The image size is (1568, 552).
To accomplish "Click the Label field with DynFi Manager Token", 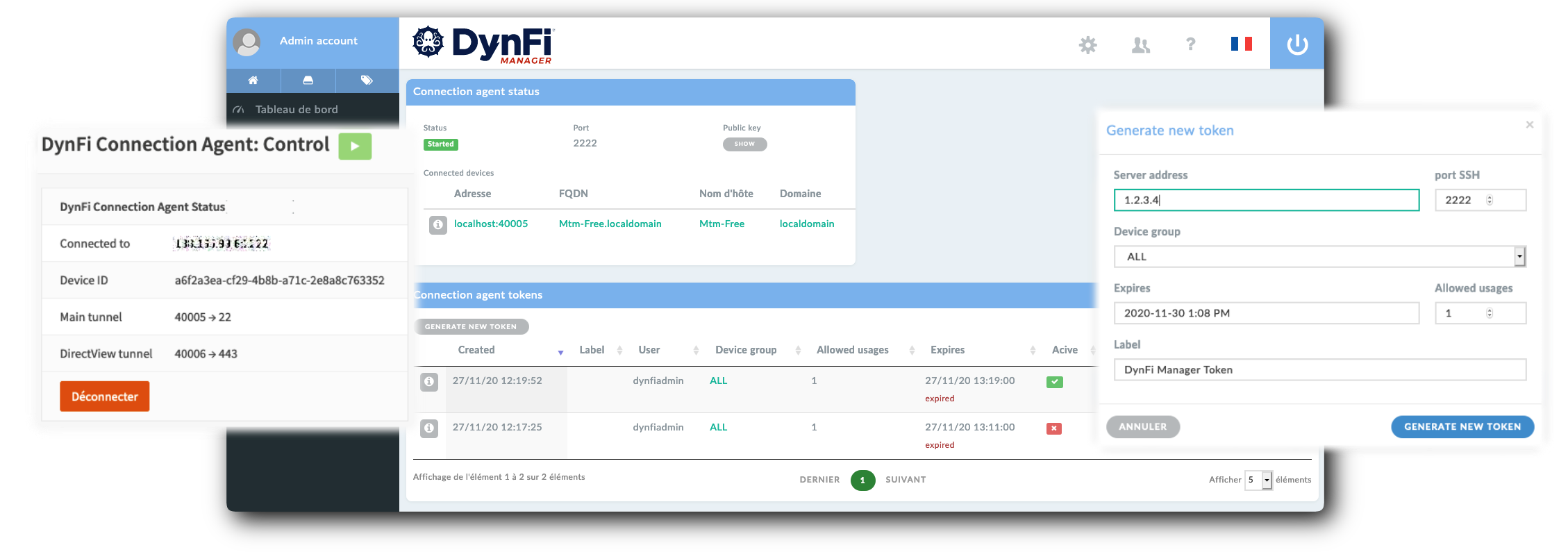I will [x=1319, y=370].
